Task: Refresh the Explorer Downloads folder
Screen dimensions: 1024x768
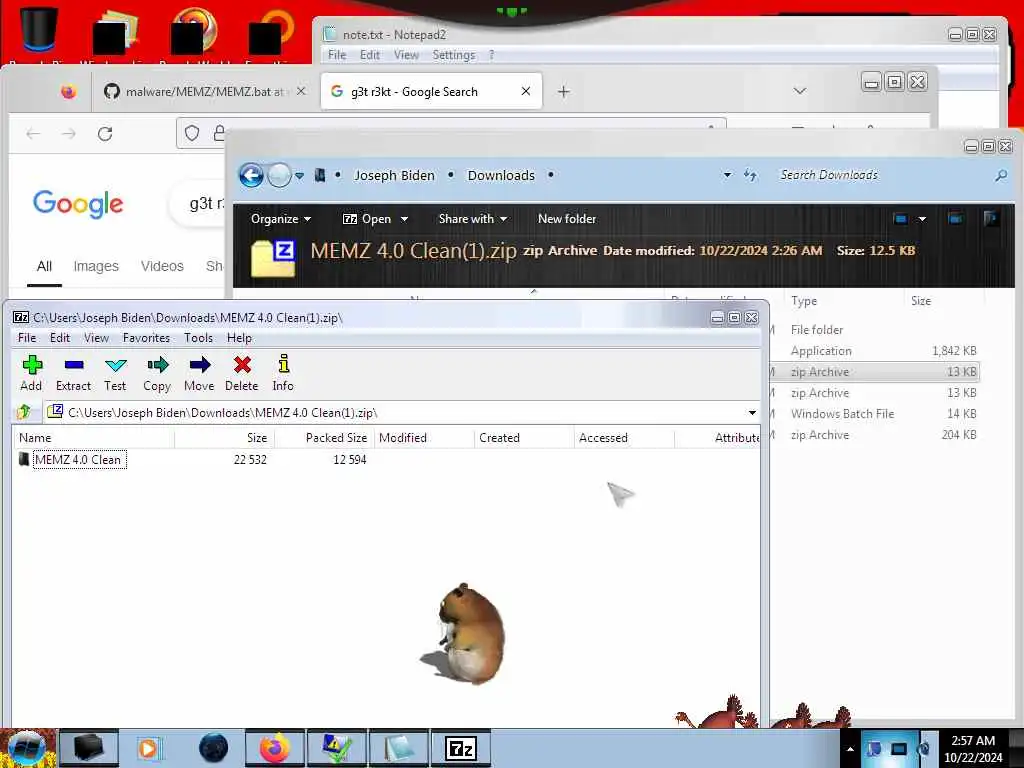Action: pos(750,175)
